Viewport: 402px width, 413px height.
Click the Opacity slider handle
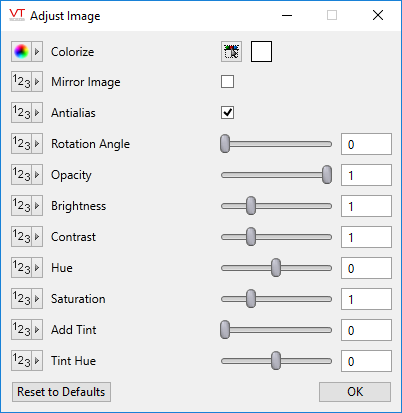[x=327, y=175]
